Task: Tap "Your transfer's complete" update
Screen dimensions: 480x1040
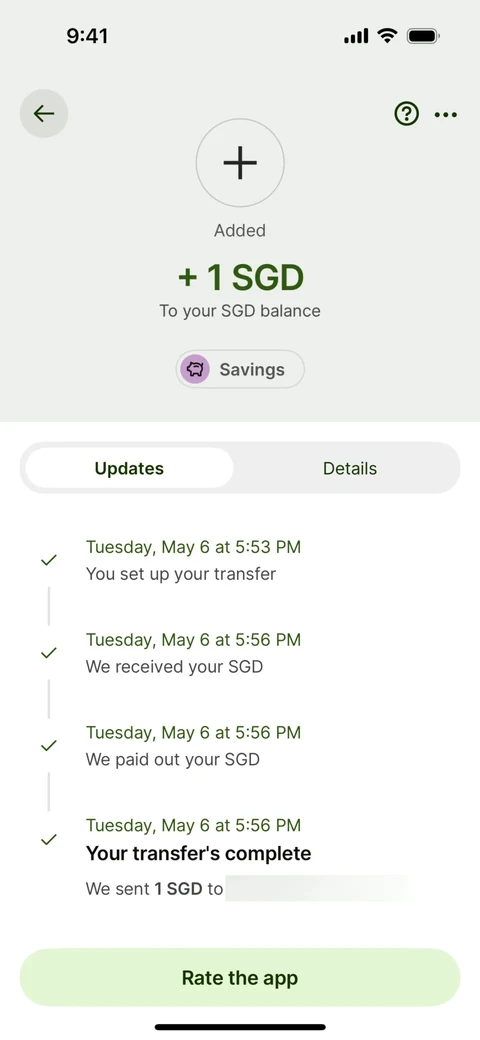Action: tap(198, 853)
